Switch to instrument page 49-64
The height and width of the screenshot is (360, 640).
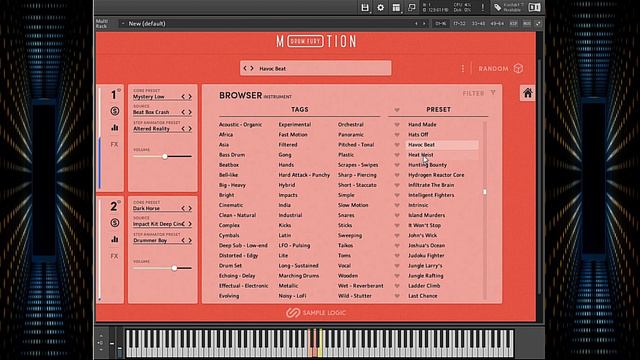497,24
